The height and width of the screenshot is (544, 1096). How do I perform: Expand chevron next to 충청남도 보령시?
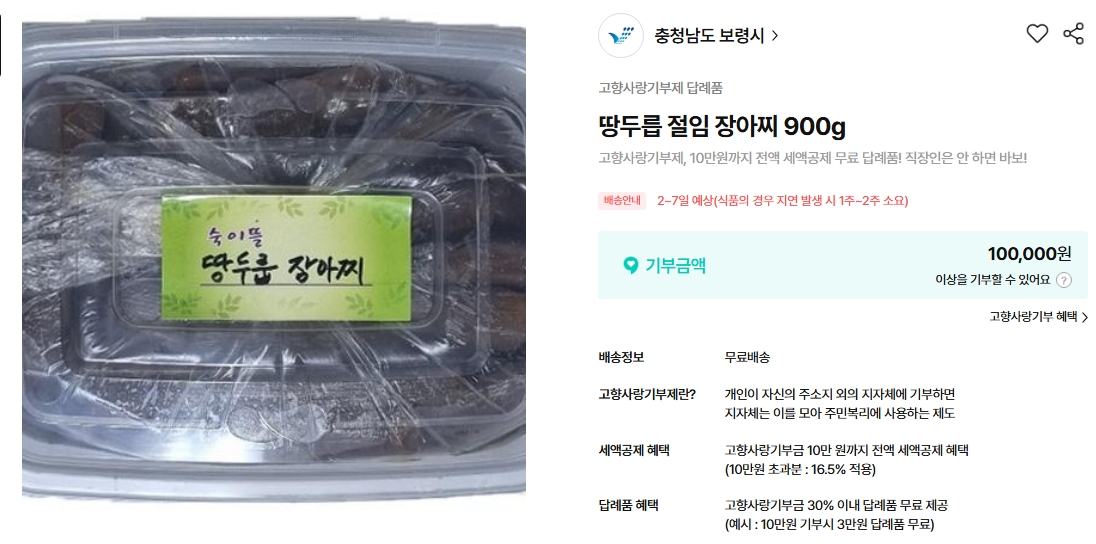(x=774, y=36)
